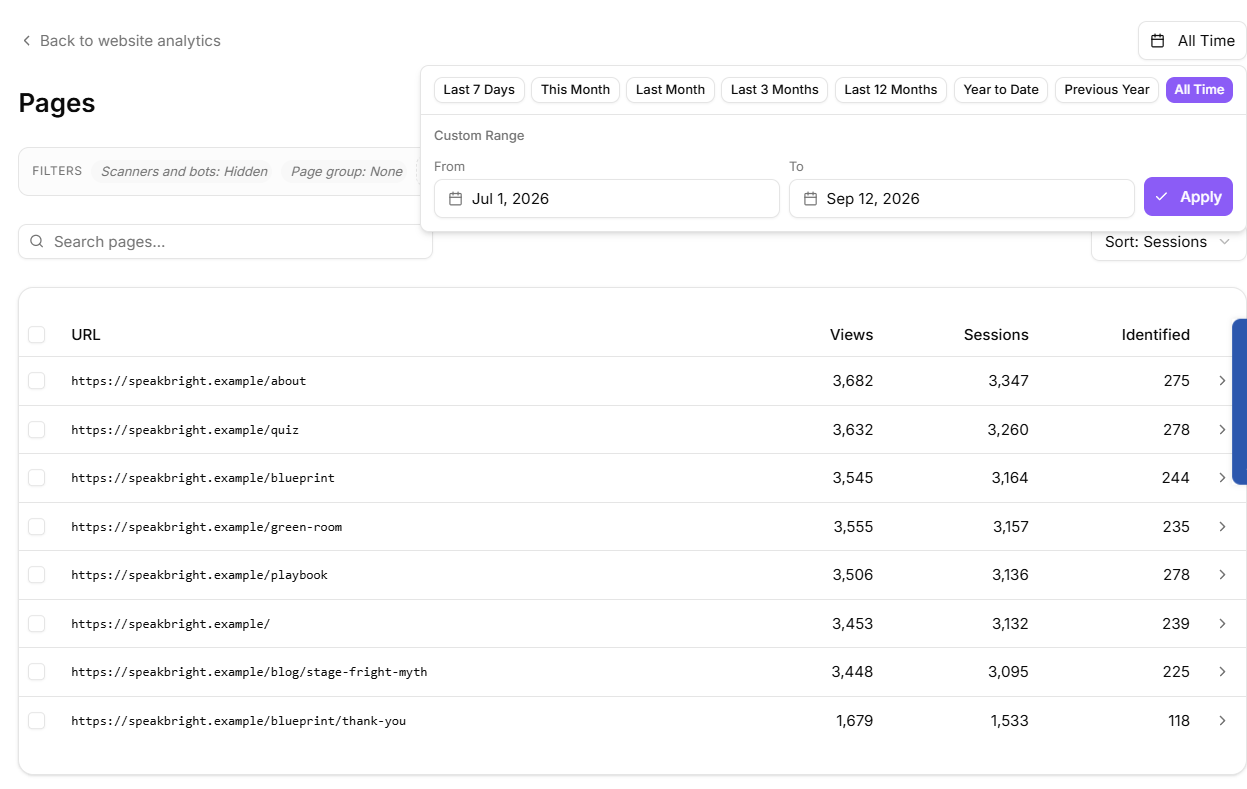Click calendar icon in the From date field
The height and width of the screenshot is (789, 1247).
(455, 199)
